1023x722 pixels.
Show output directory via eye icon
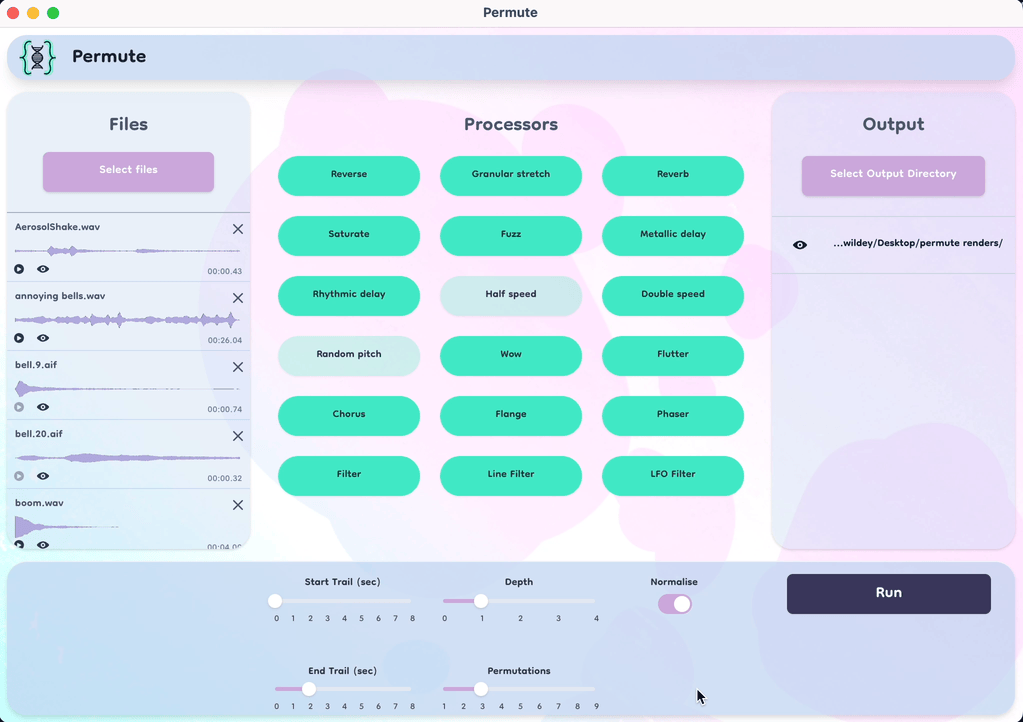pos(800,245)
